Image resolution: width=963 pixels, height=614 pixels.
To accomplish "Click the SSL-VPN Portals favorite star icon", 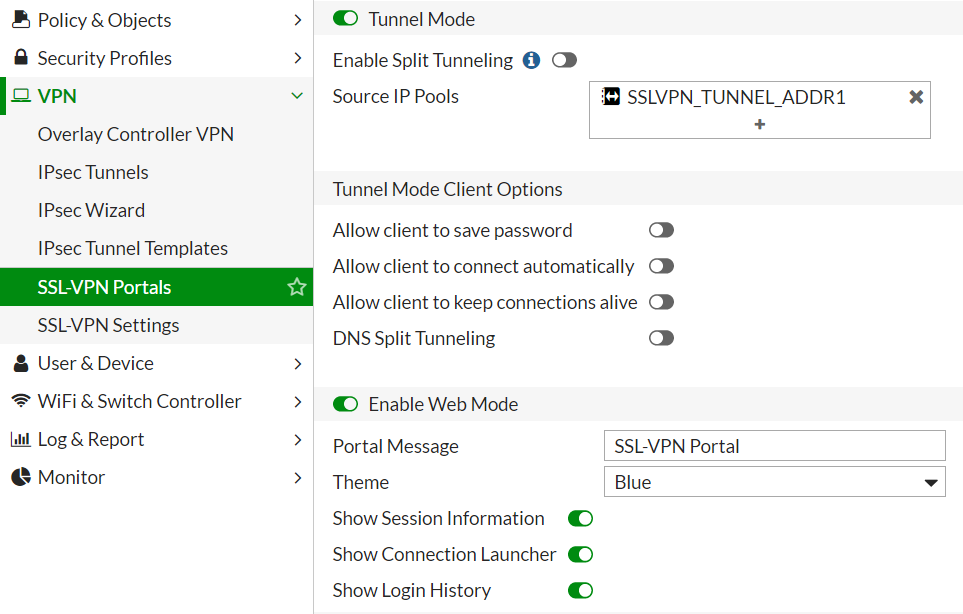I will click(x=297, y=287).
